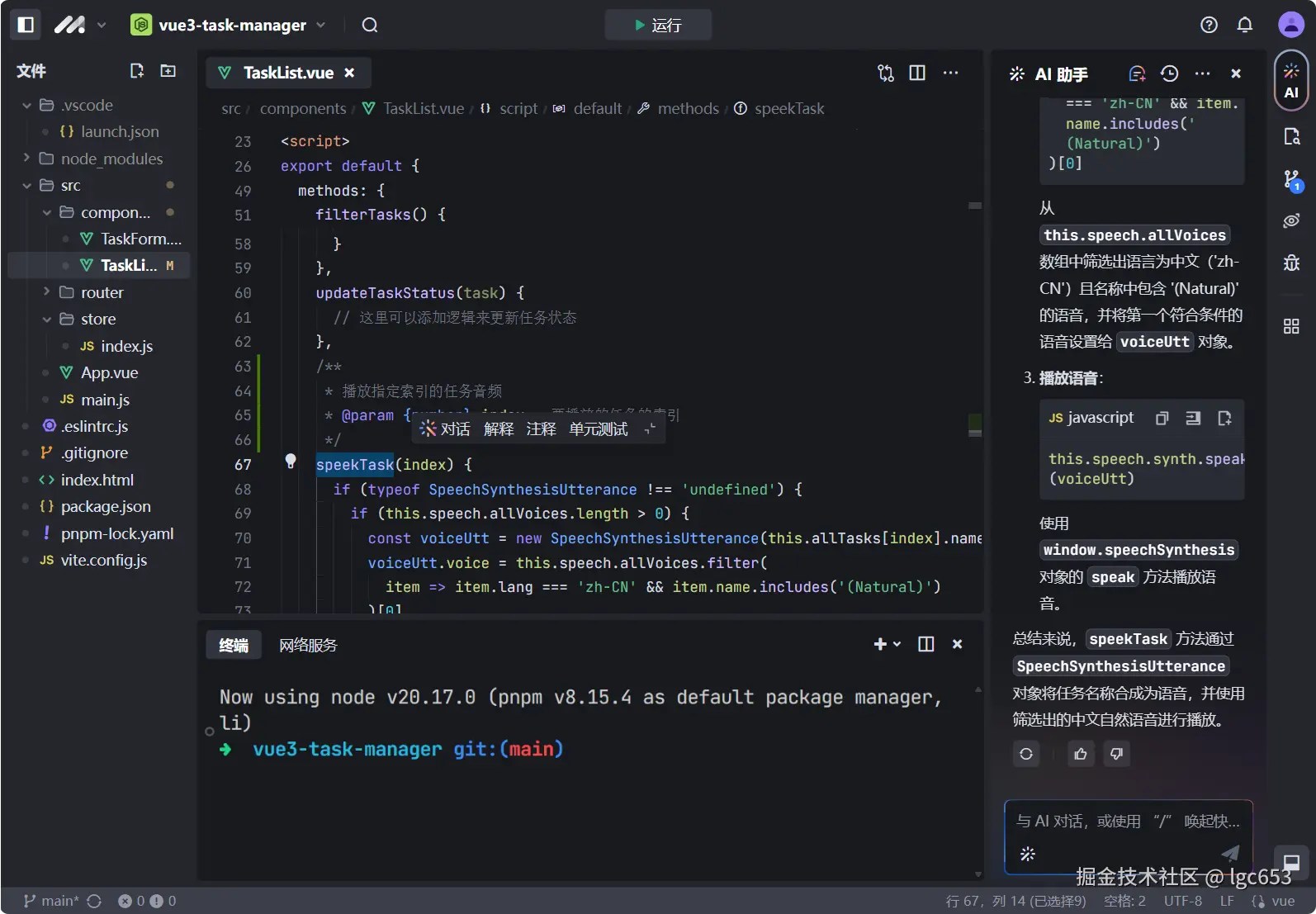Toggle the terminal split panel icon
This screenshot has width=1316, height=914.
[x=926, y=644]
